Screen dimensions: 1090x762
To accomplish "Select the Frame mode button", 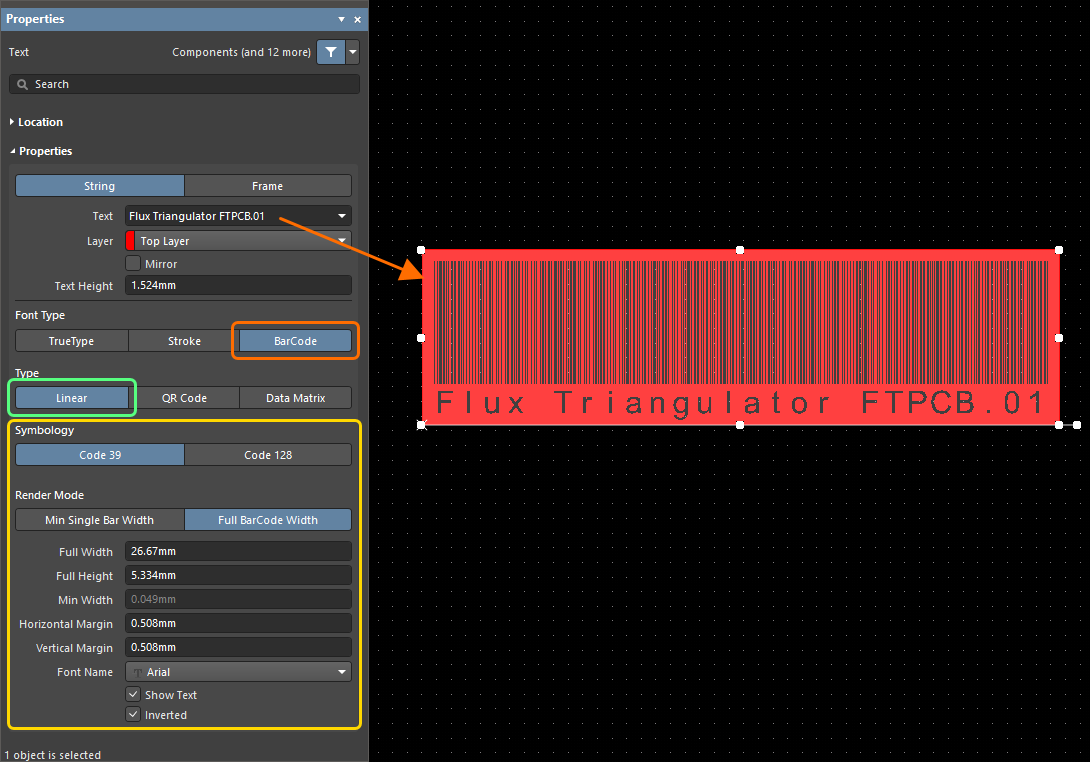I will coord(268,186).
